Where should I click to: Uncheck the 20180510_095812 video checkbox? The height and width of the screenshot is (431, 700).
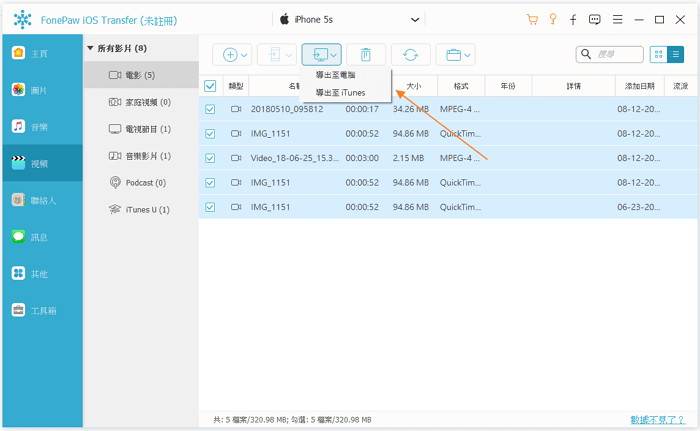210,109
